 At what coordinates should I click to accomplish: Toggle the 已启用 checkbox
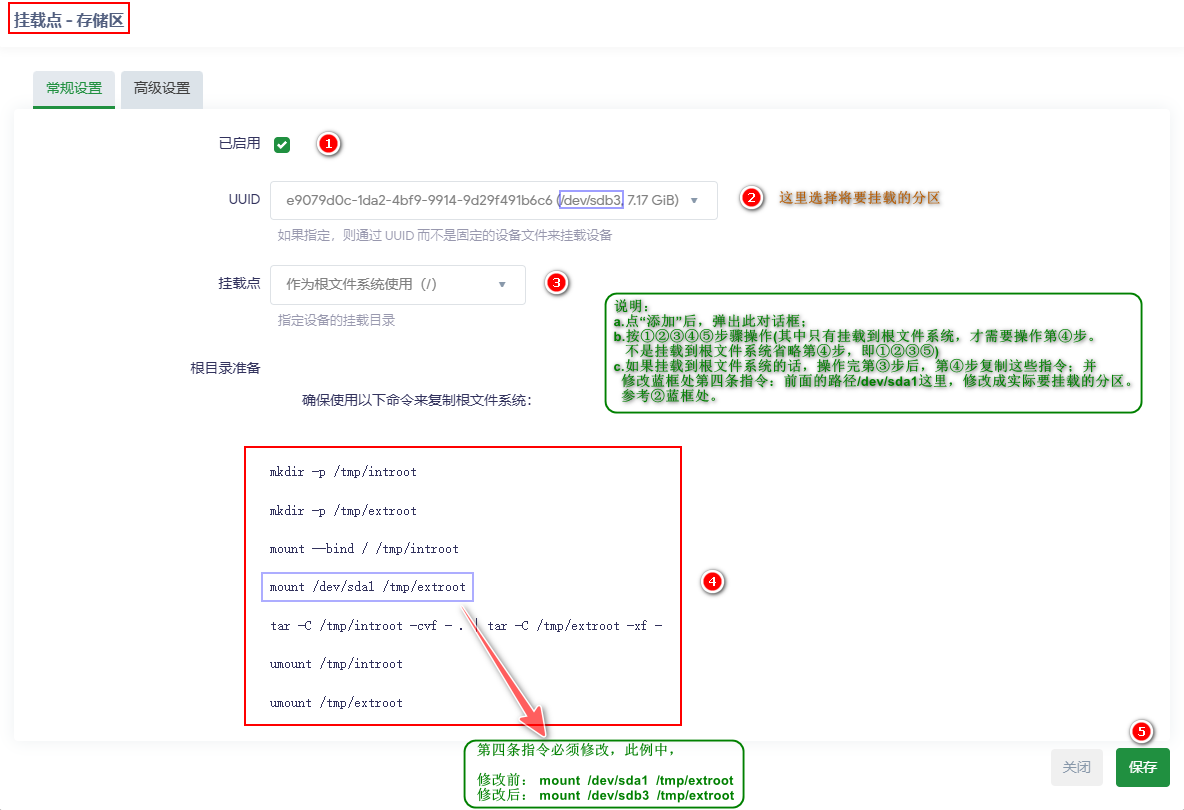click(282, 145)
